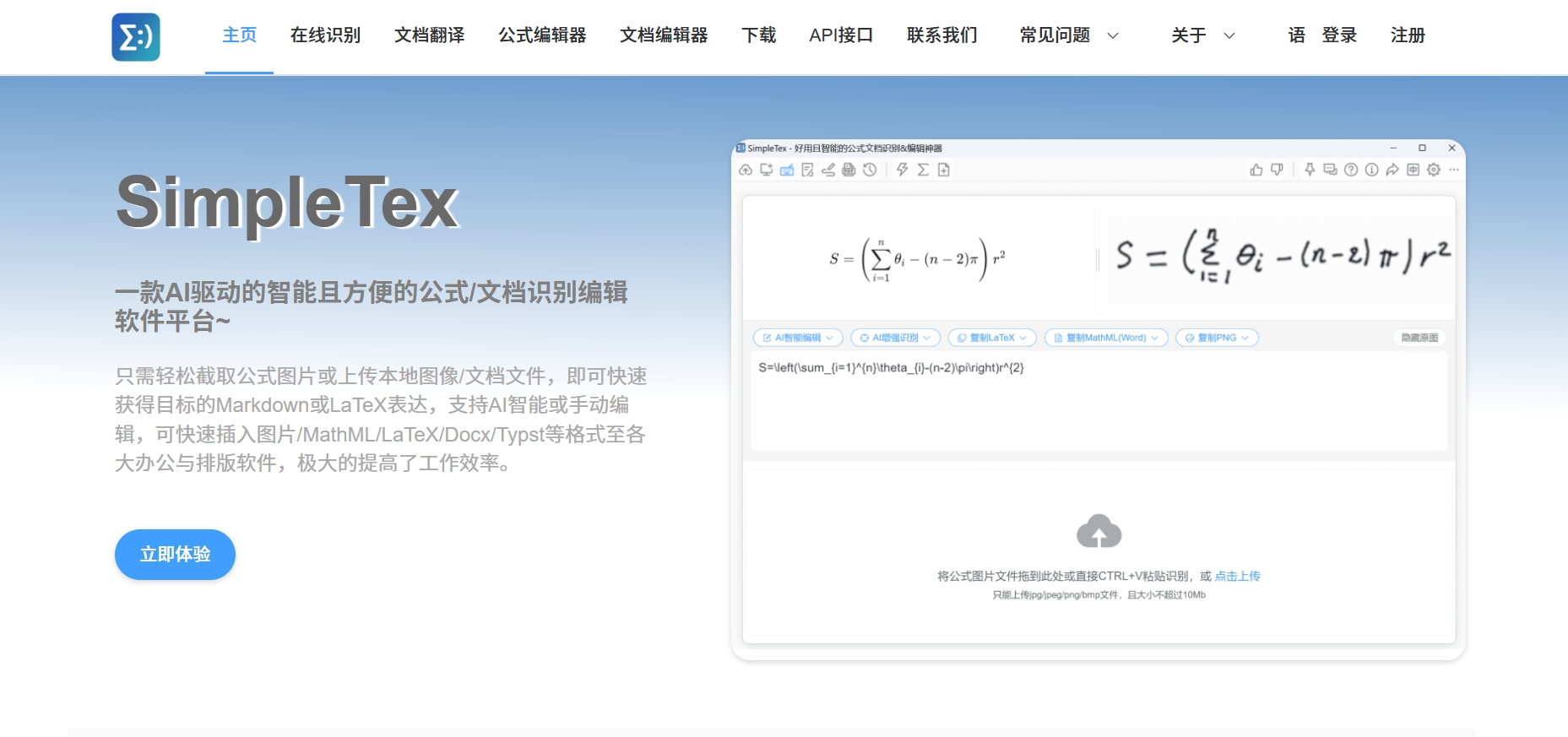Open the 下载 navigation item
1568x737 pixels.
758,35
